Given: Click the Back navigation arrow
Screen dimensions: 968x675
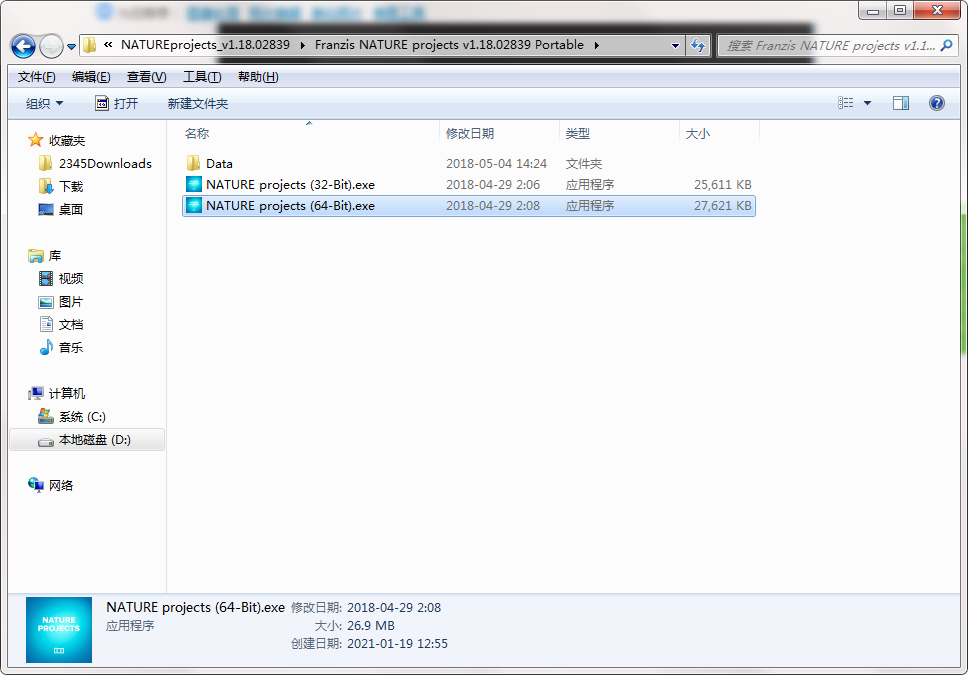Looking at the screenshot, I should point(23,46).
